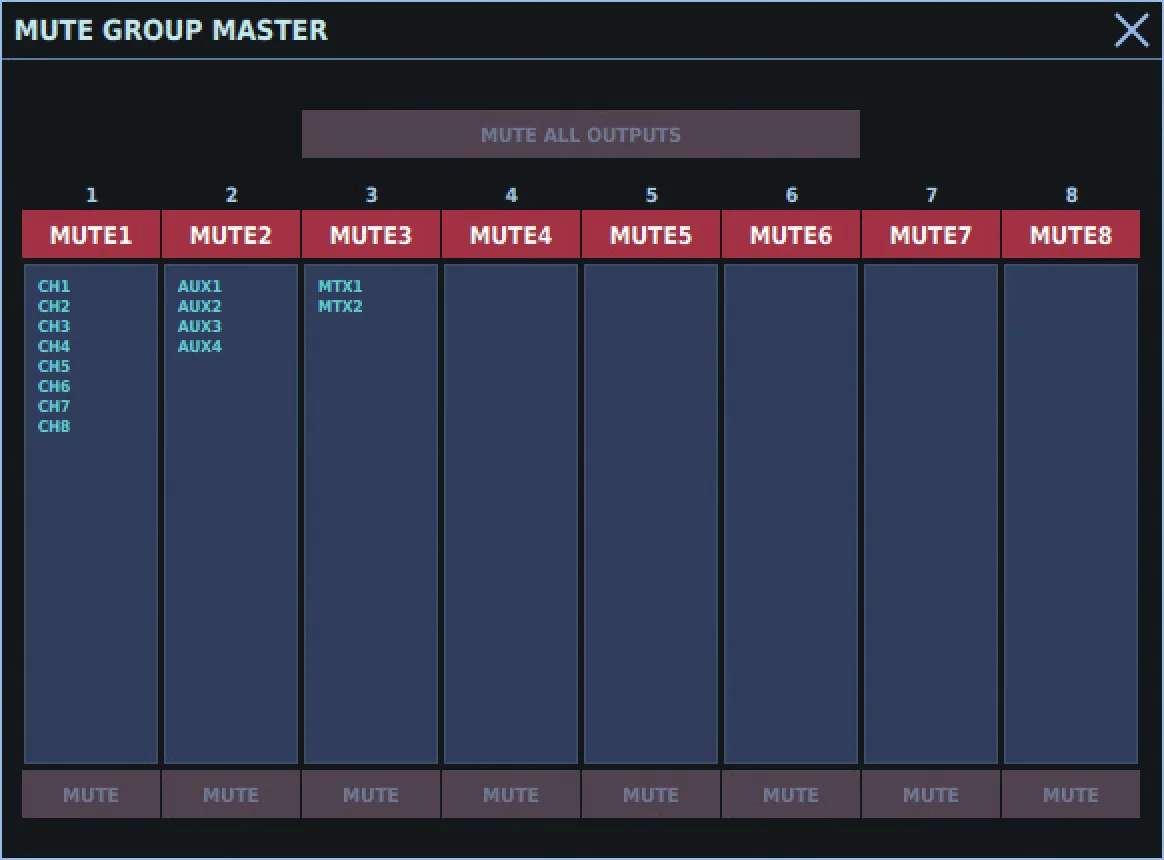Viewport: 1164px width, 860px height.
Task: Toggle MUTE under group 4 column
Action: click(x=511, y=795)
